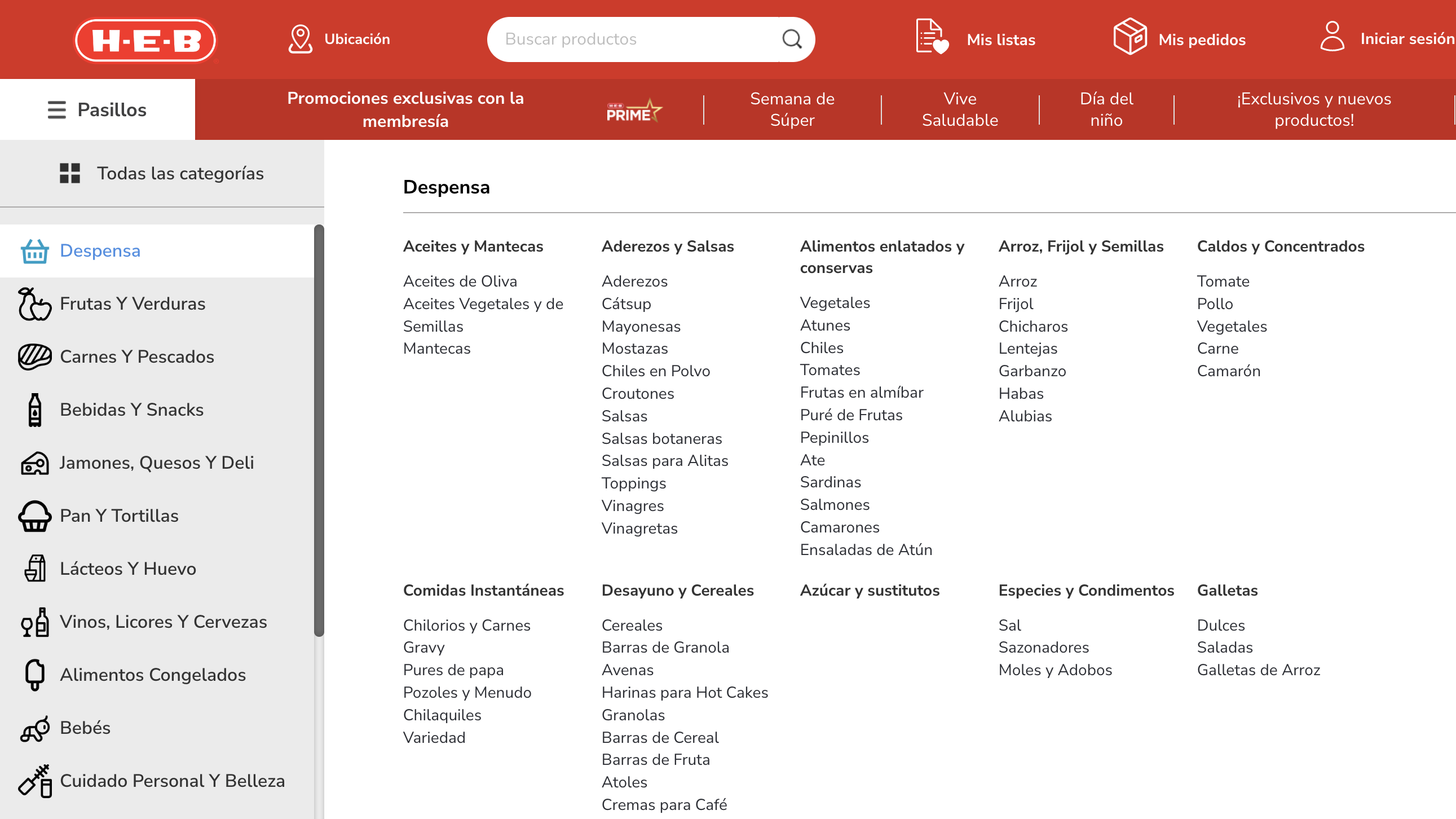Open Aceites de Oliva link
This screenshot has height=819, width=1456.
[x=460, y=281]
